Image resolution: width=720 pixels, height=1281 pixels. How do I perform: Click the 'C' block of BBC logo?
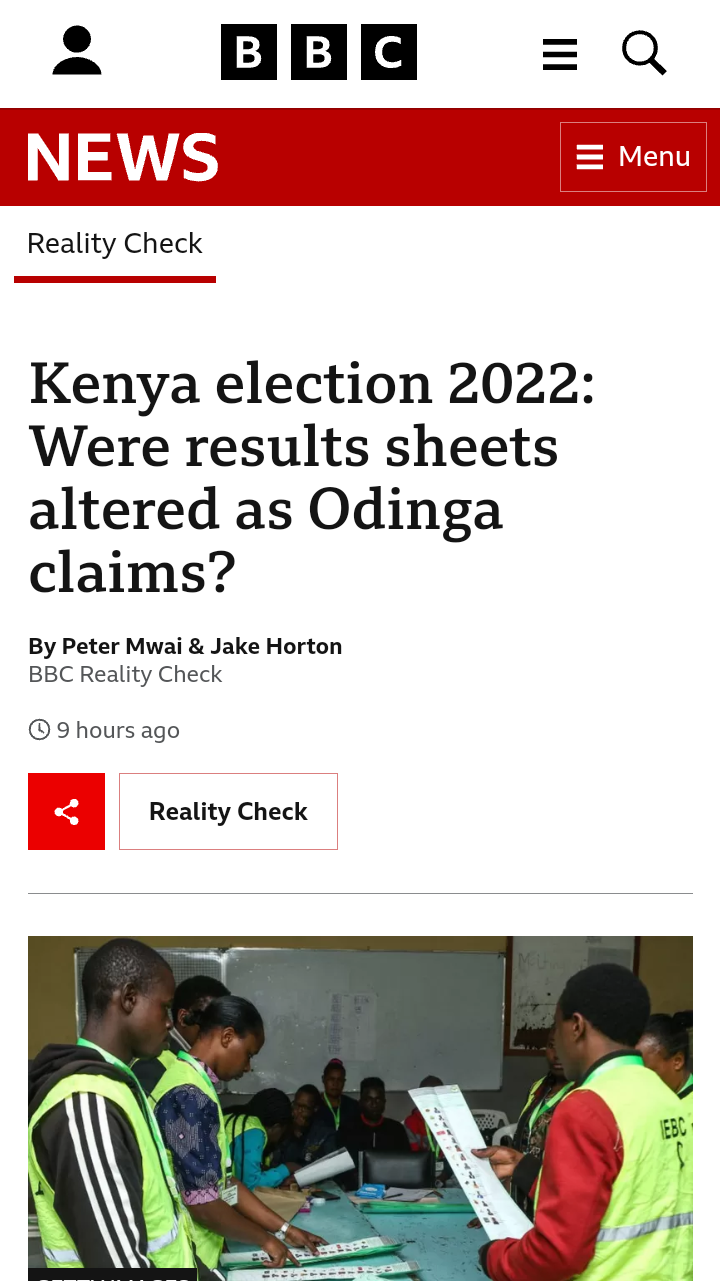[x=388, y=52]
